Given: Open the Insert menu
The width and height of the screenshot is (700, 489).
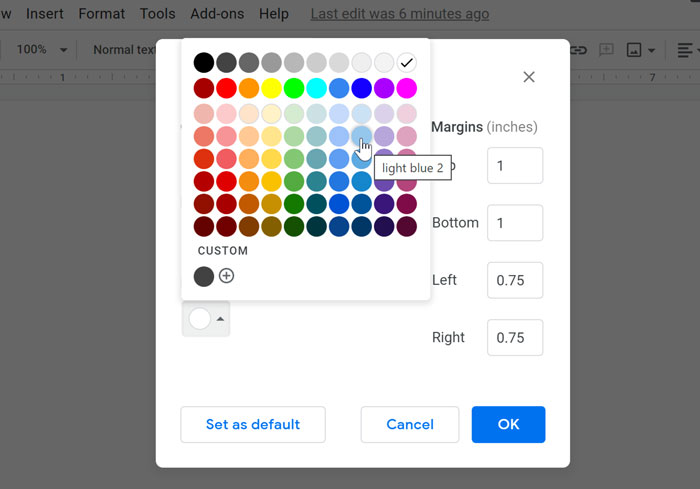Looking at the screenshot, I should pos(45,14).
